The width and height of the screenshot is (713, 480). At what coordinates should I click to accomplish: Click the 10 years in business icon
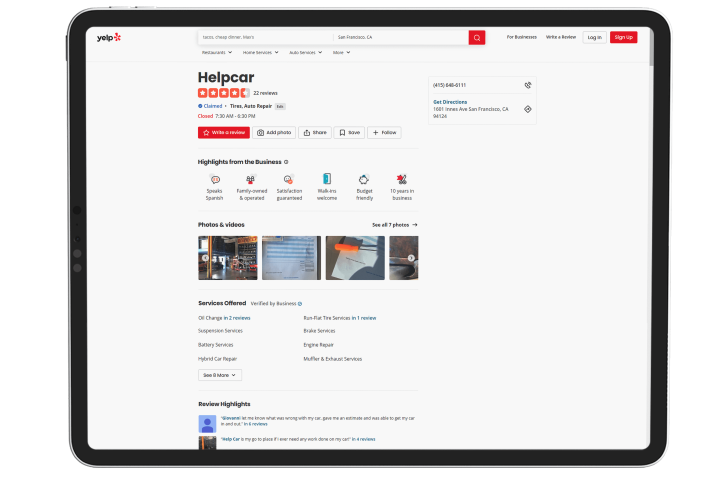(x=402, y=179)
